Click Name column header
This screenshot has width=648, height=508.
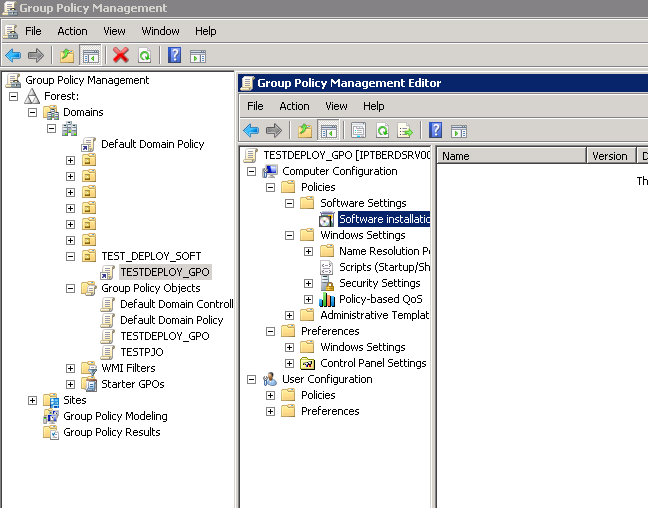click(512, 156)
